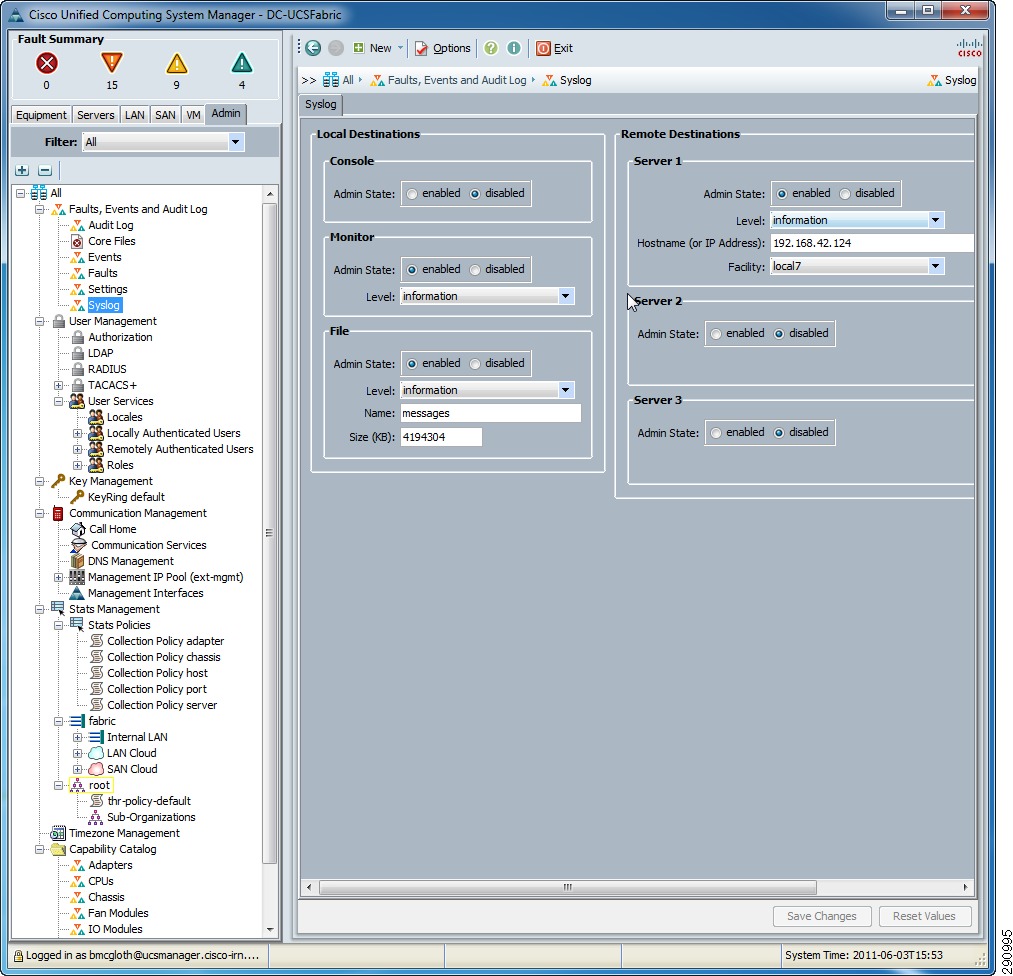Click the Size (KB) input field
Image resolution: width=1013 pixels, height=976 pixels.
pos(441,437)
